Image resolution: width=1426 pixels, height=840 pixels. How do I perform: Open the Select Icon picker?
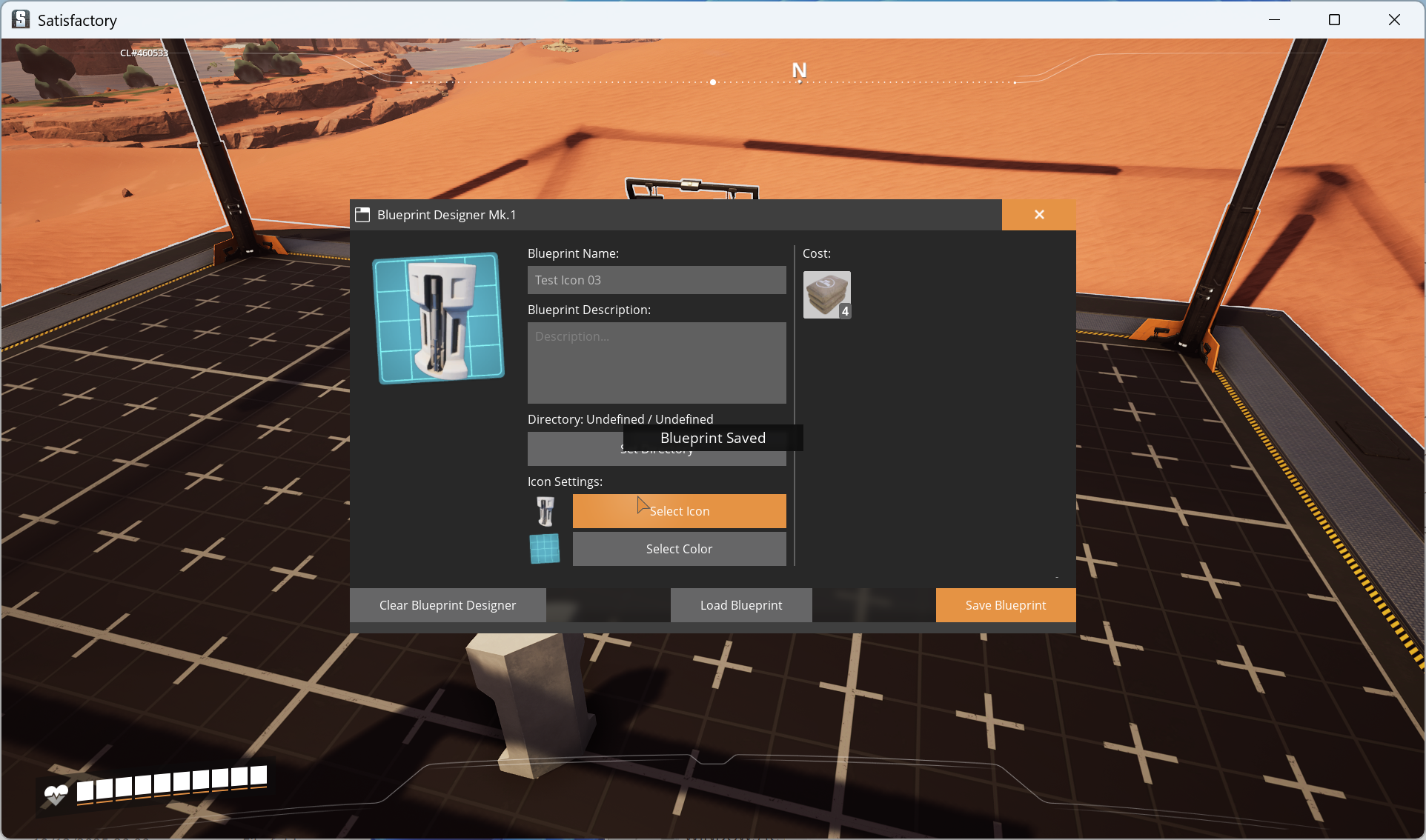[679, 511]
